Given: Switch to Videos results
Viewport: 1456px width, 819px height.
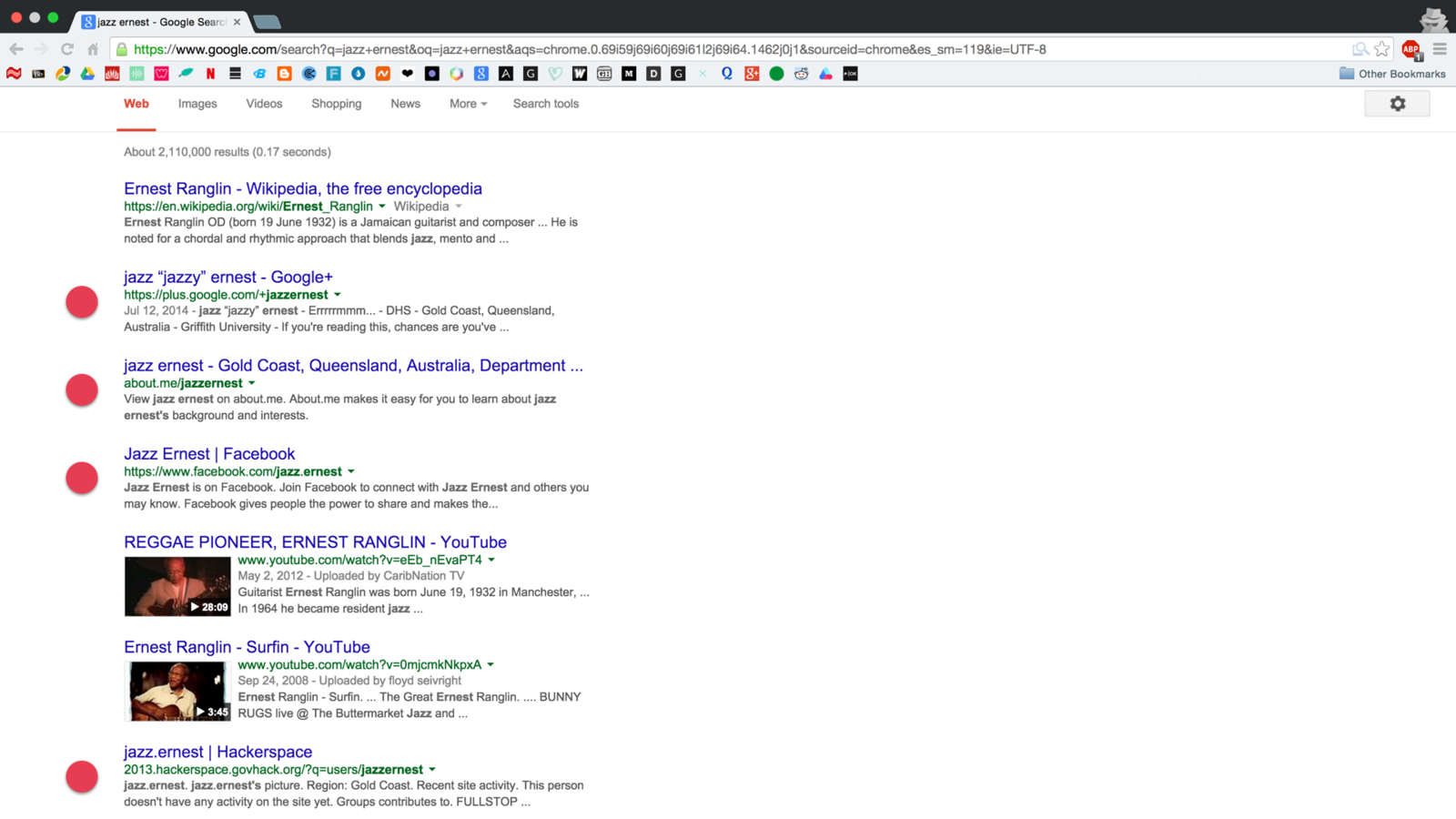Looking at the screenshot, I should [x=264, y=104].
